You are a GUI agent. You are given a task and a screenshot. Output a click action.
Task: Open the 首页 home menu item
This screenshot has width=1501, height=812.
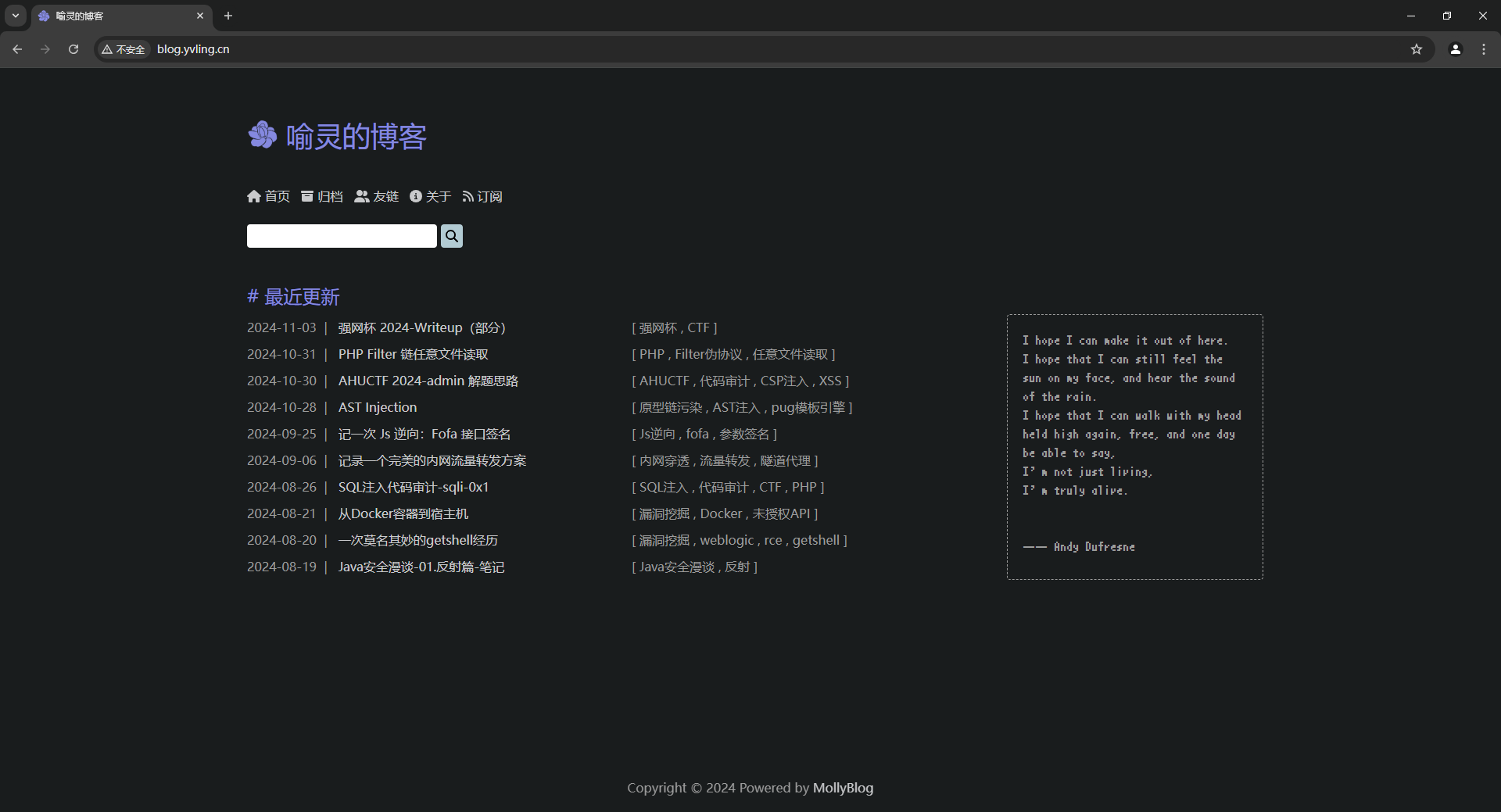point(269,196)
